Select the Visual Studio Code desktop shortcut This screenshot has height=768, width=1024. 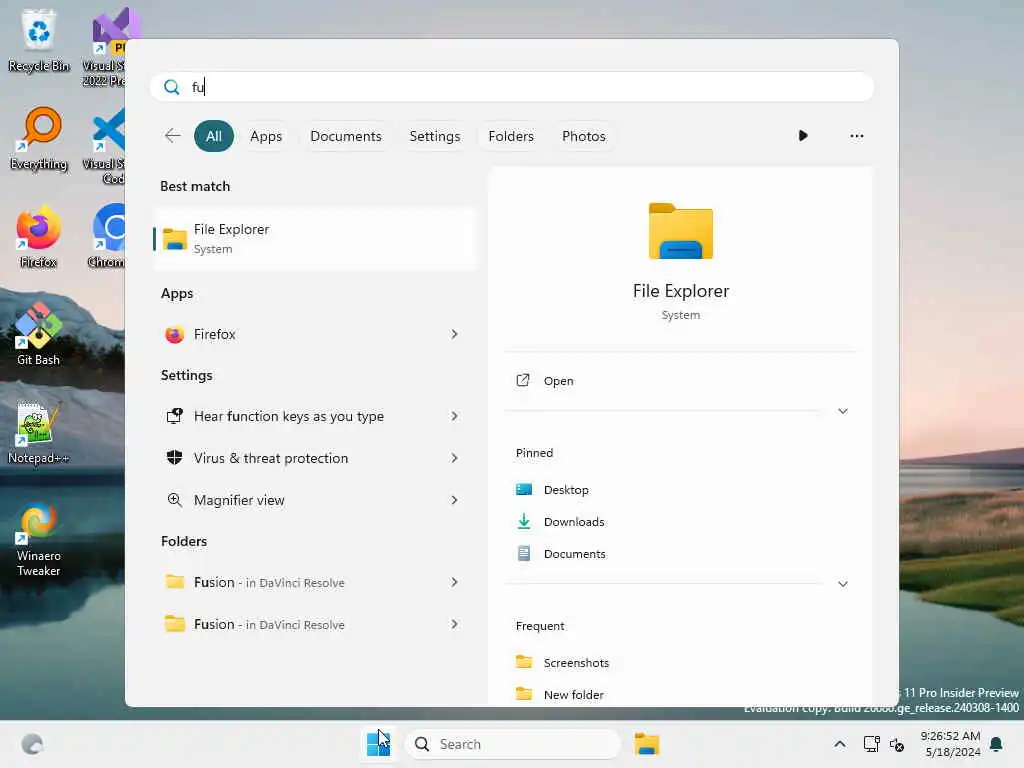click(106, 147)
